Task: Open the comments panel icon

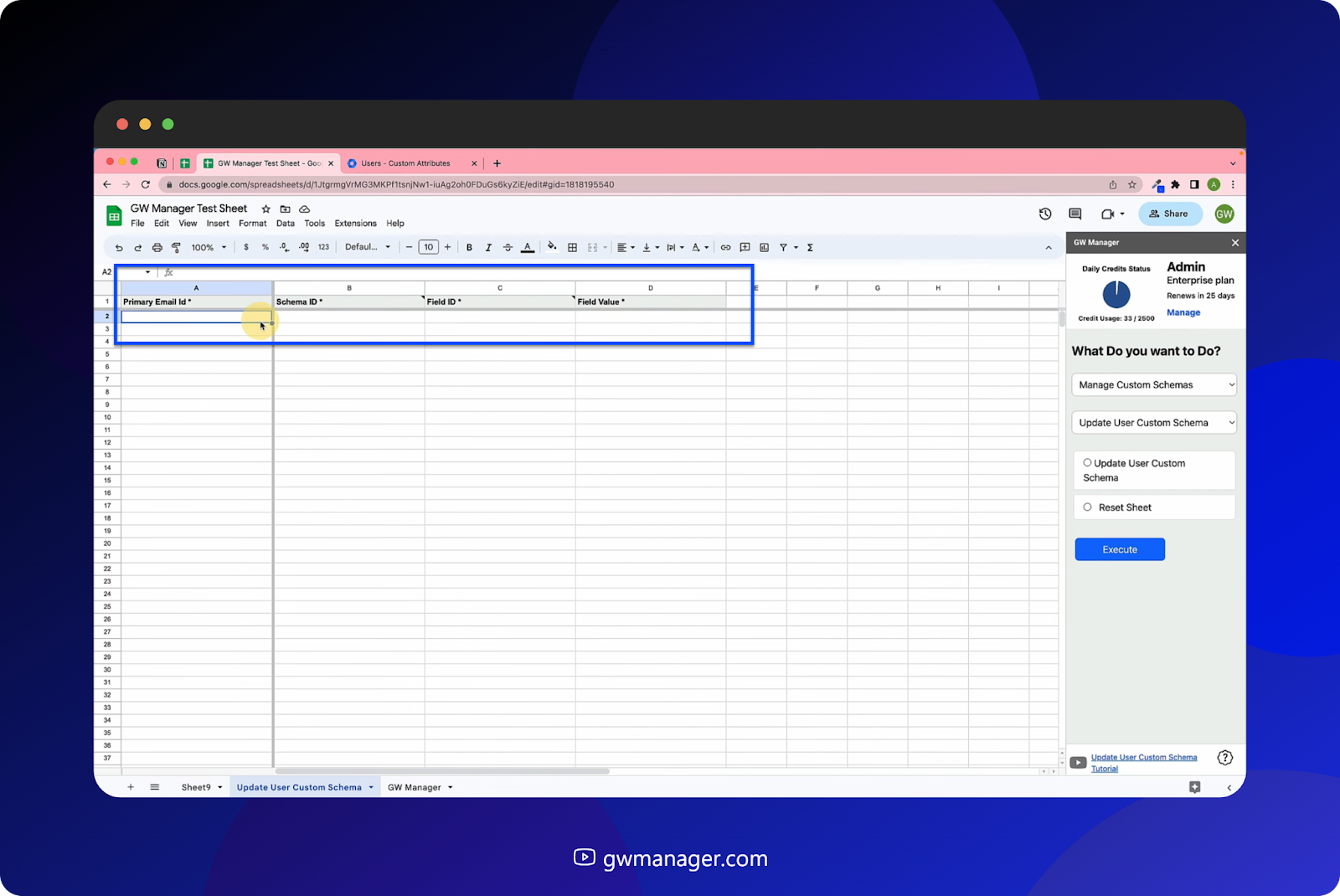Action: click(1075, 214)
